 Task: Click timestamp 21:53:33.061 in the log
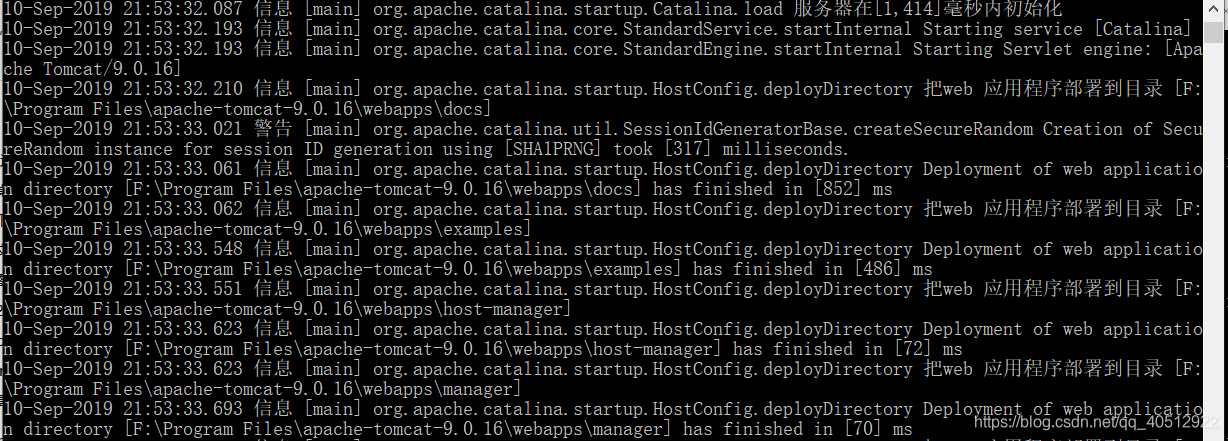[x=183, y=169]
